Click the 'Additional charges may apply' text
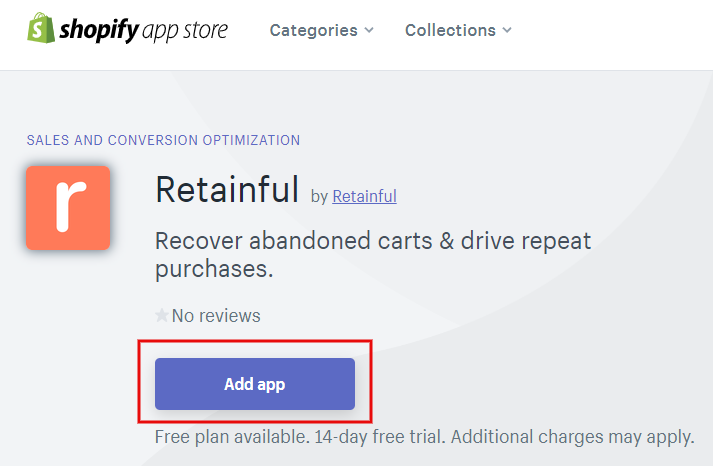This screenshot has height=466, width=713. (572, 436)
